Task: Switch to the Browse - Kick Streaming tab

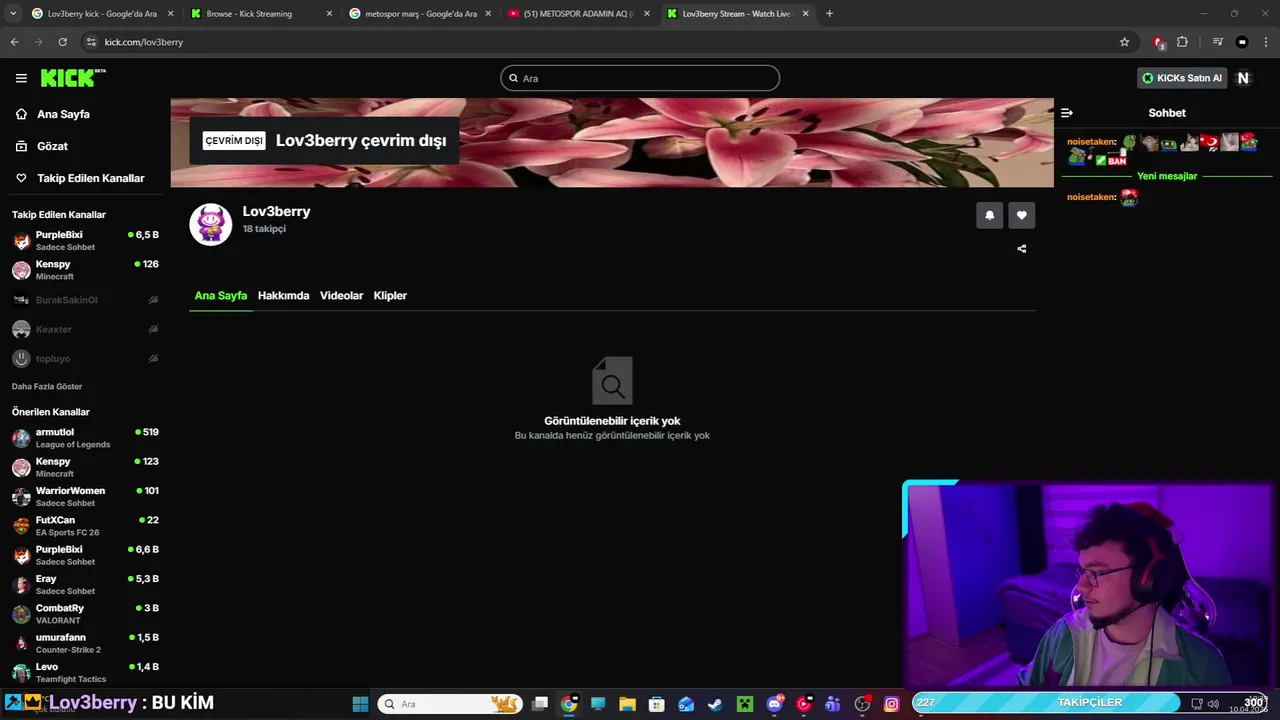Action: pos(262,14)
